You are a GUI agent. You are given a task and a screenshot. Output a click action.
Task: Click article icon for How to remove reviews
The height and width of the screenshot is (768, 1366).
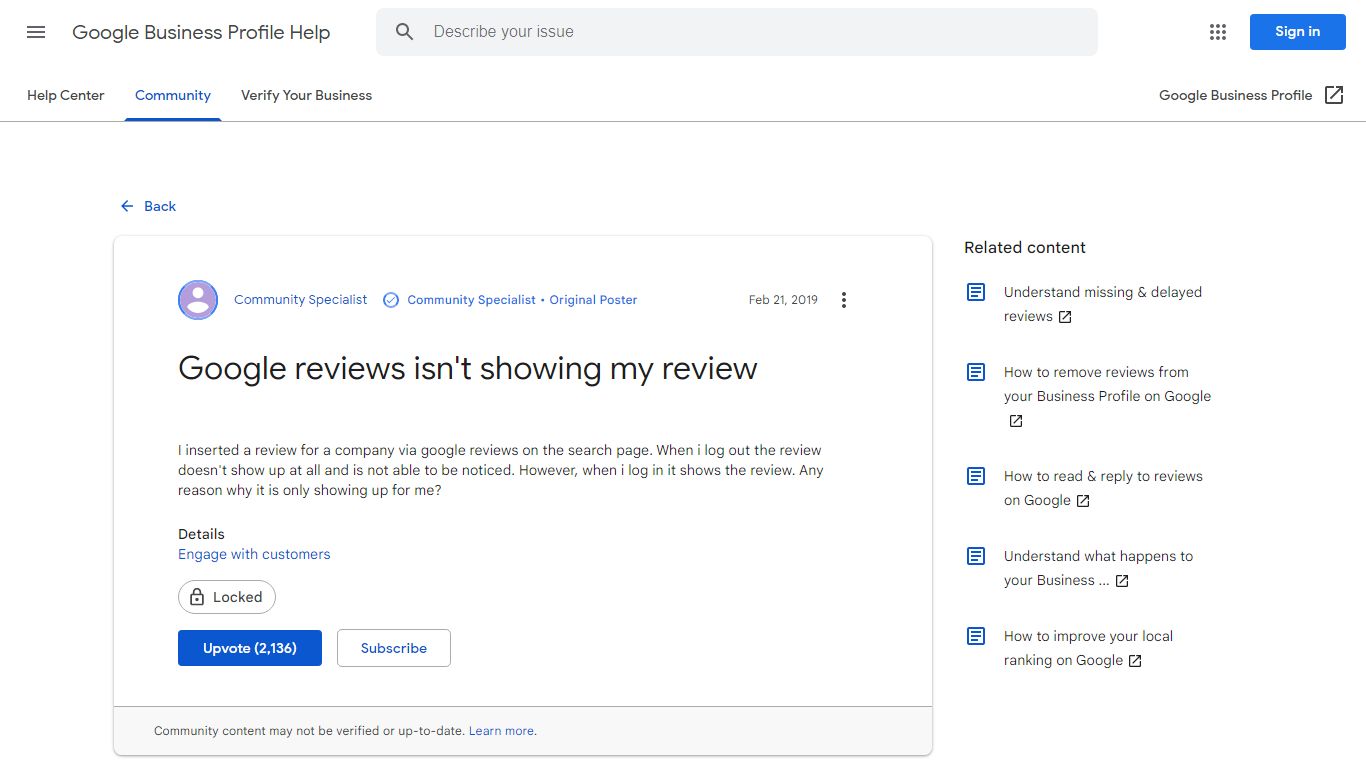[976, 372]
